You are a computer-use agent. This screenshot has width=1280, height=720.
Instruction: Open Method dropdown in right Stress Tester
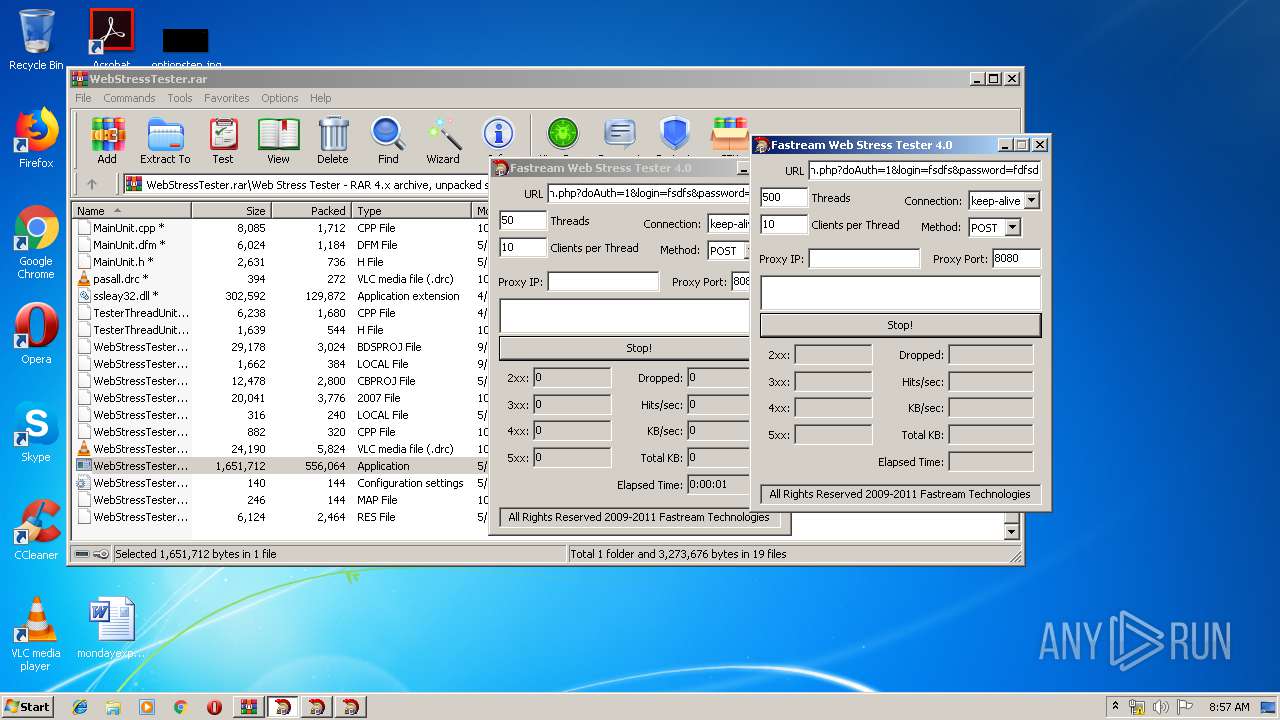pos(1012,228)
